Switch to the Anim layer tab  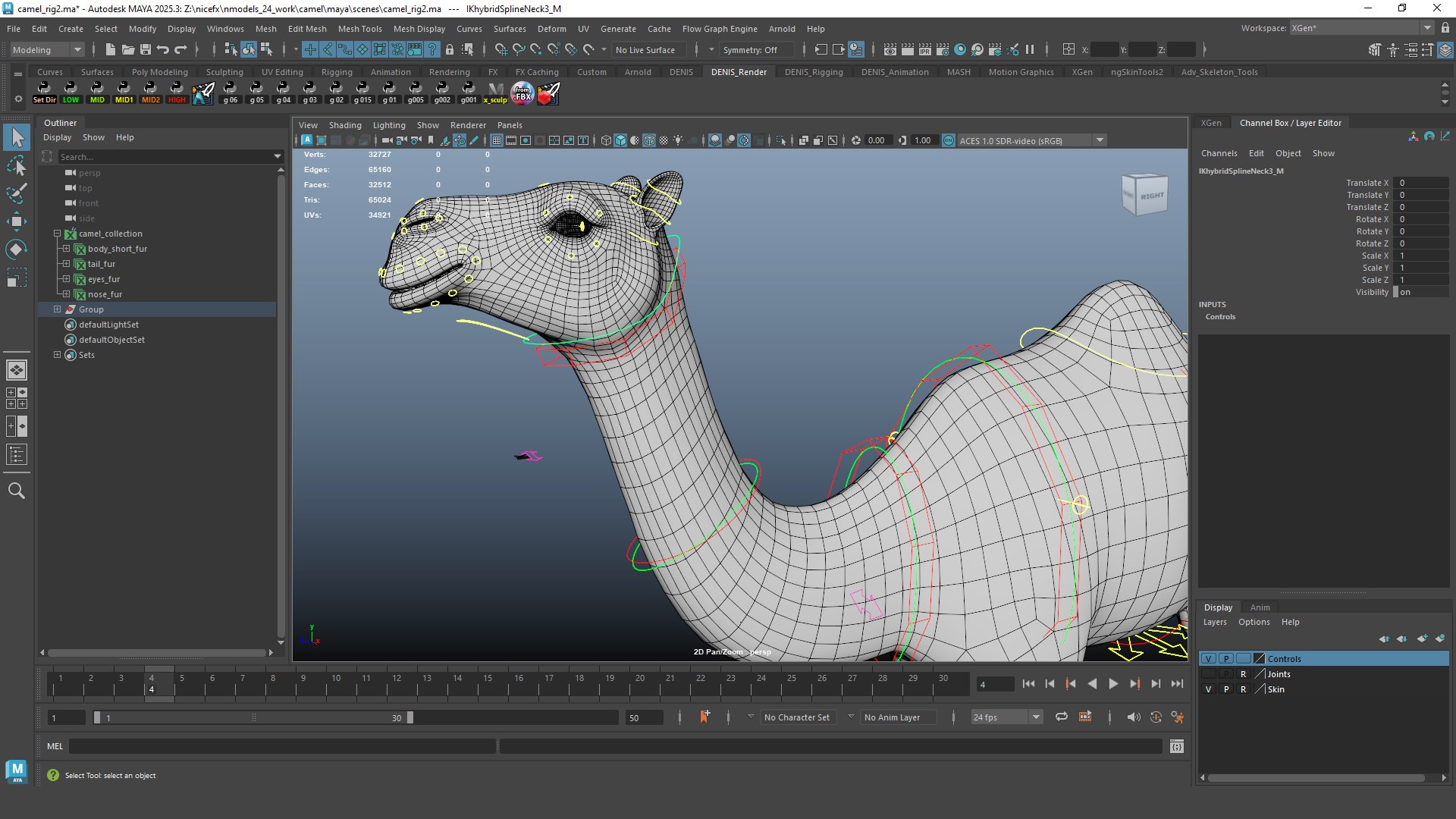1260,607
